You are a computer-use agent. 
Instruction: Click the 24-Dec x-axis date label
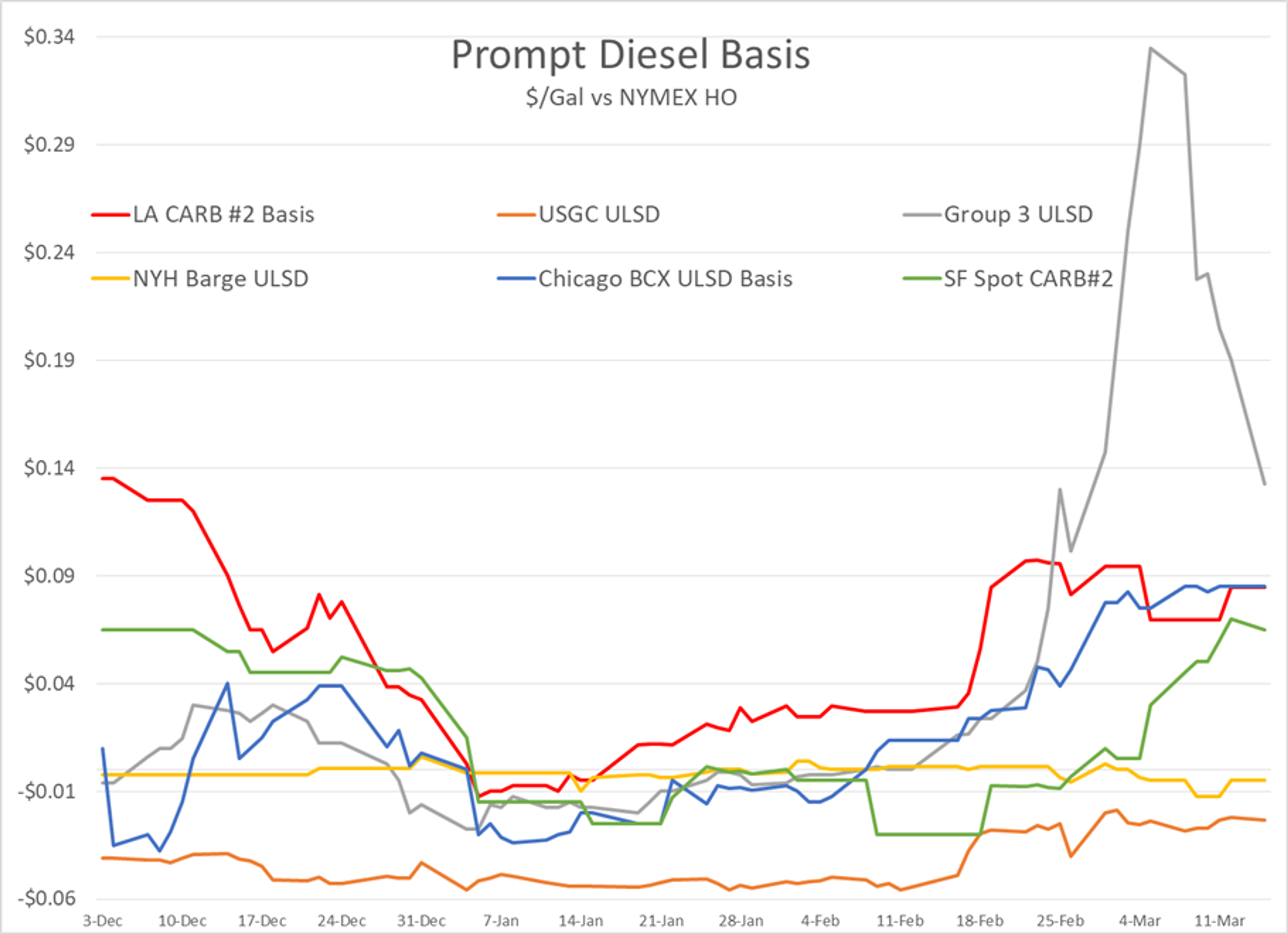pyautogui.click(x=341, y=920)
